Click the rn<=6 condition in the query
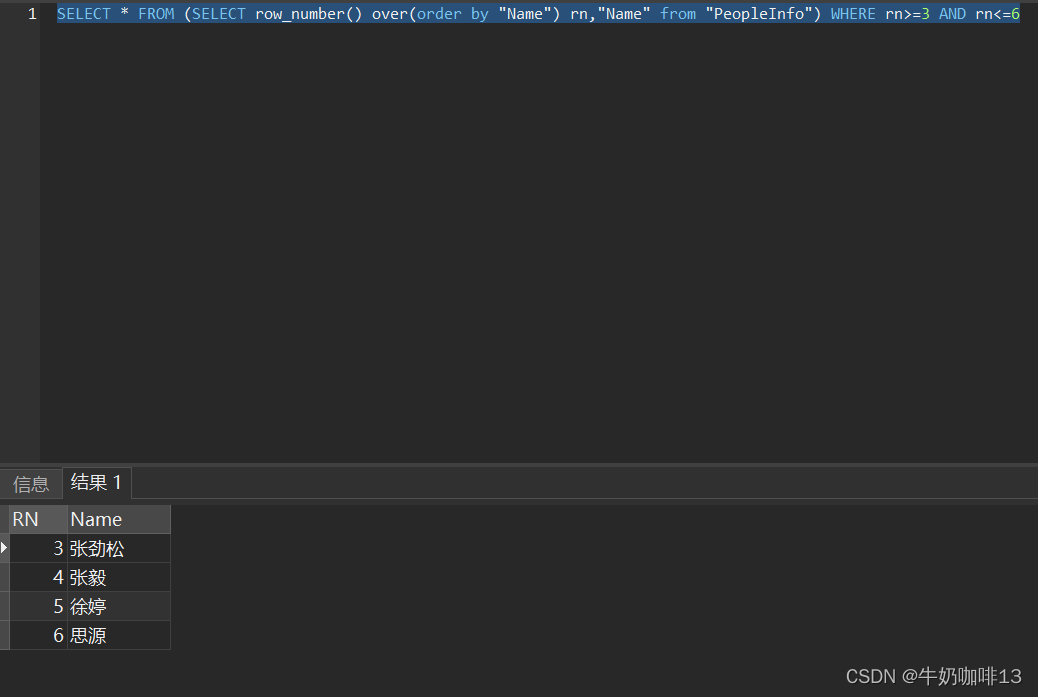Viewport: 1038px width, 697px height. click(997, 13)
